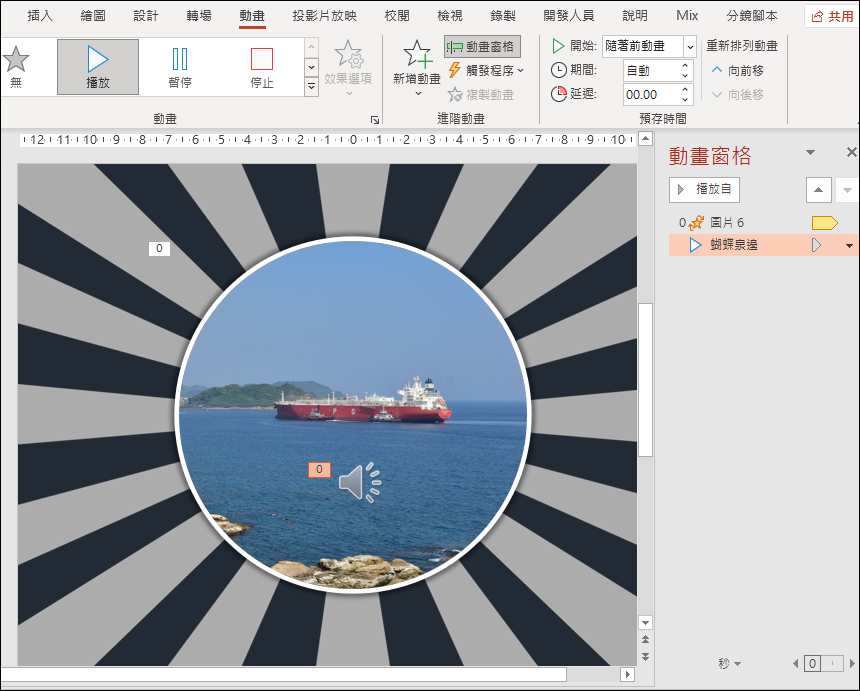Image resolution: width=860 pixels, height=691 pixels.
Task: Move selected animation down in pane
Action: (x=847, y=190)
